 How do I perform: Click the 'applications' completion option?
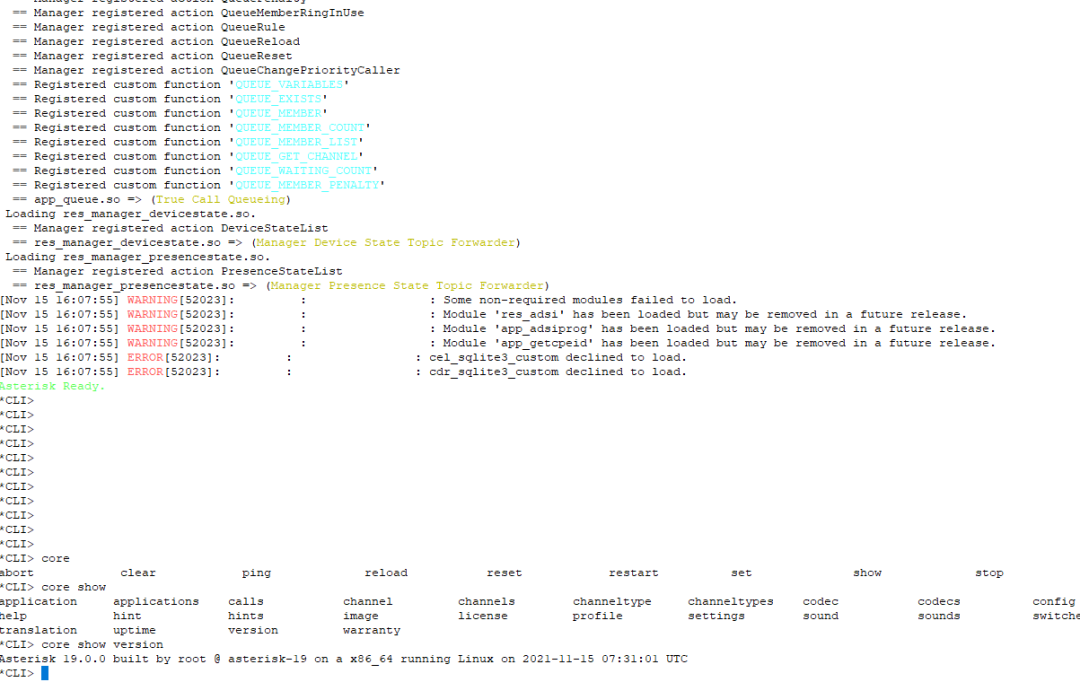point(156,602)
